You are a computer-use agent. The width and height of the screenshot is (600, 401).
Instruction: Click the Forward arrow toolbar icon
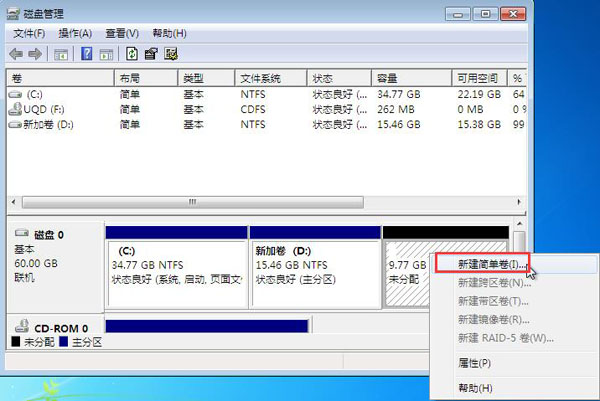click(35, 53)
